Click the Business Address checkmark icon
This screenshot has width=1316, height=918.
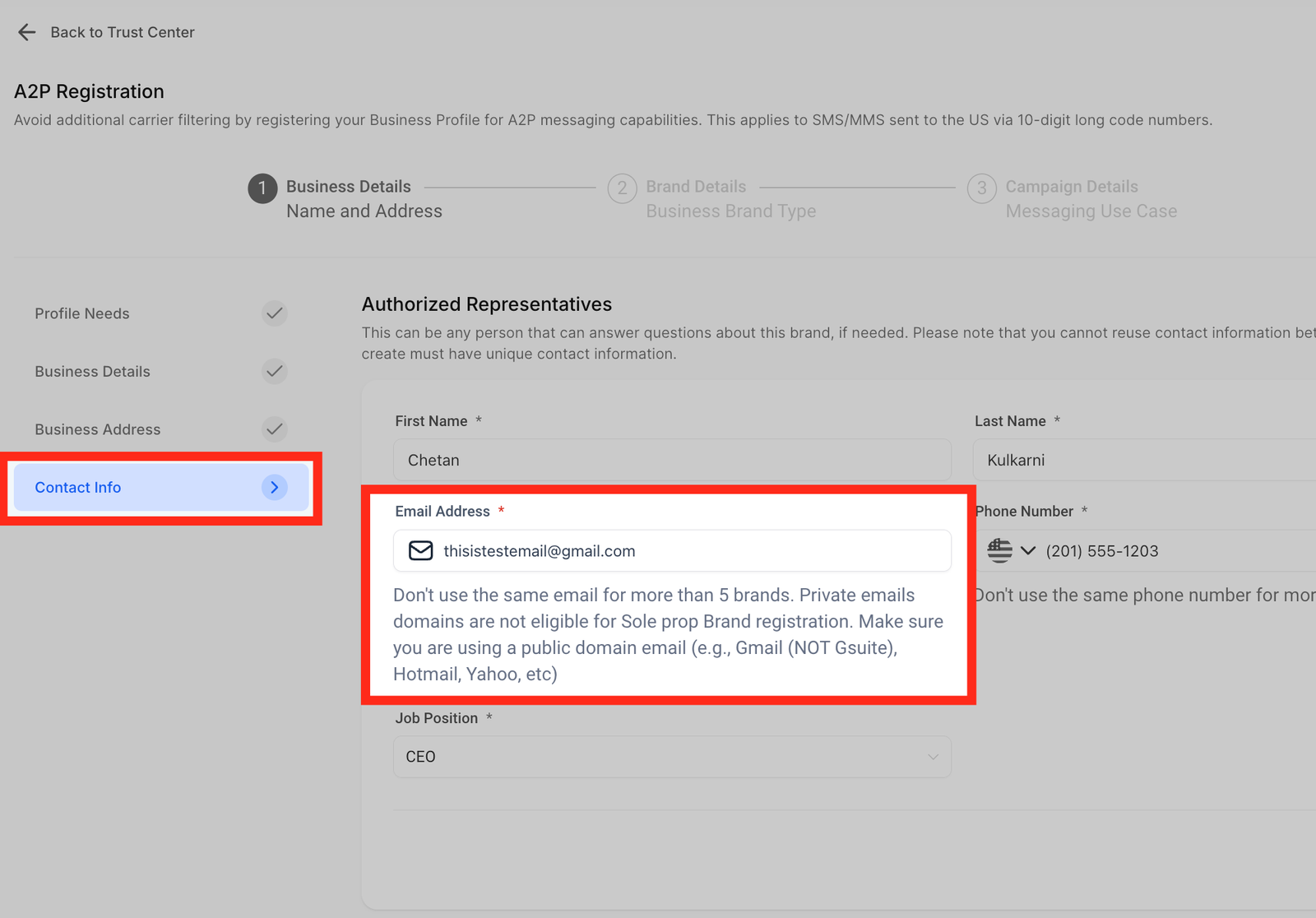[x=274, y=429]
